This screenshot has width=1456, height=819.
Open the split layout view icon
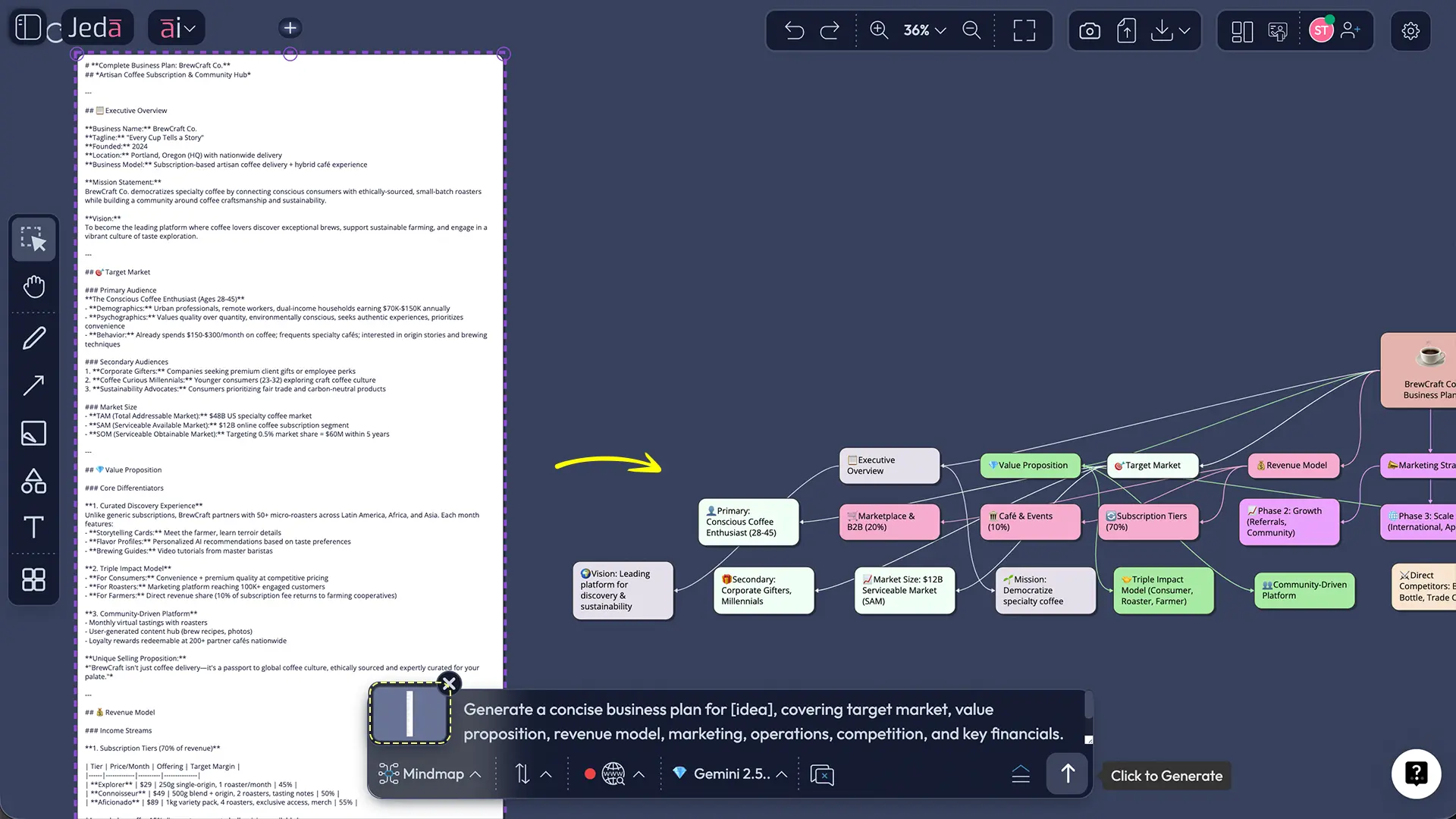1242,31
